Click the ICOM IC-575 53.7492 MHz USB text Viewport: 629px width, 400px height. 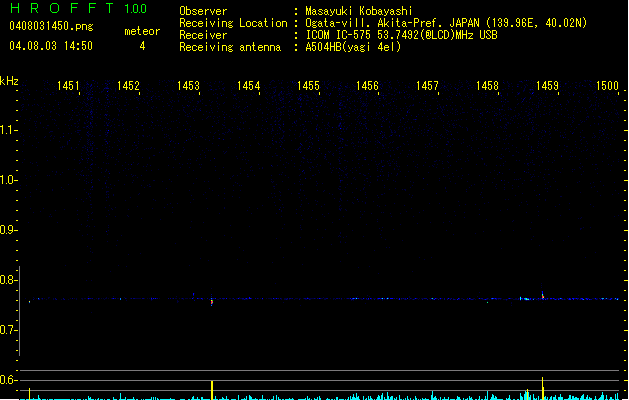pyautogui.click(x=402, y=35)
